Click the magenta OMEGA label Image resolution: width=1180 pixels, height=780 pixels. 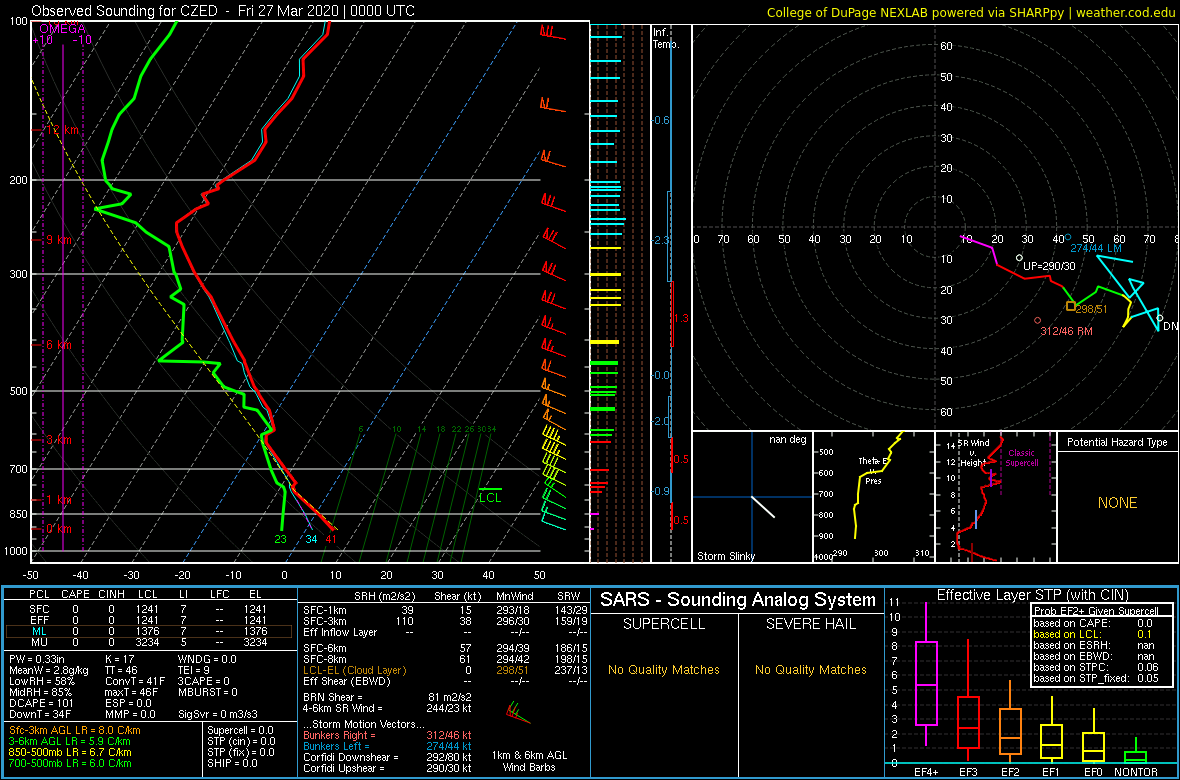coord(62,29)
